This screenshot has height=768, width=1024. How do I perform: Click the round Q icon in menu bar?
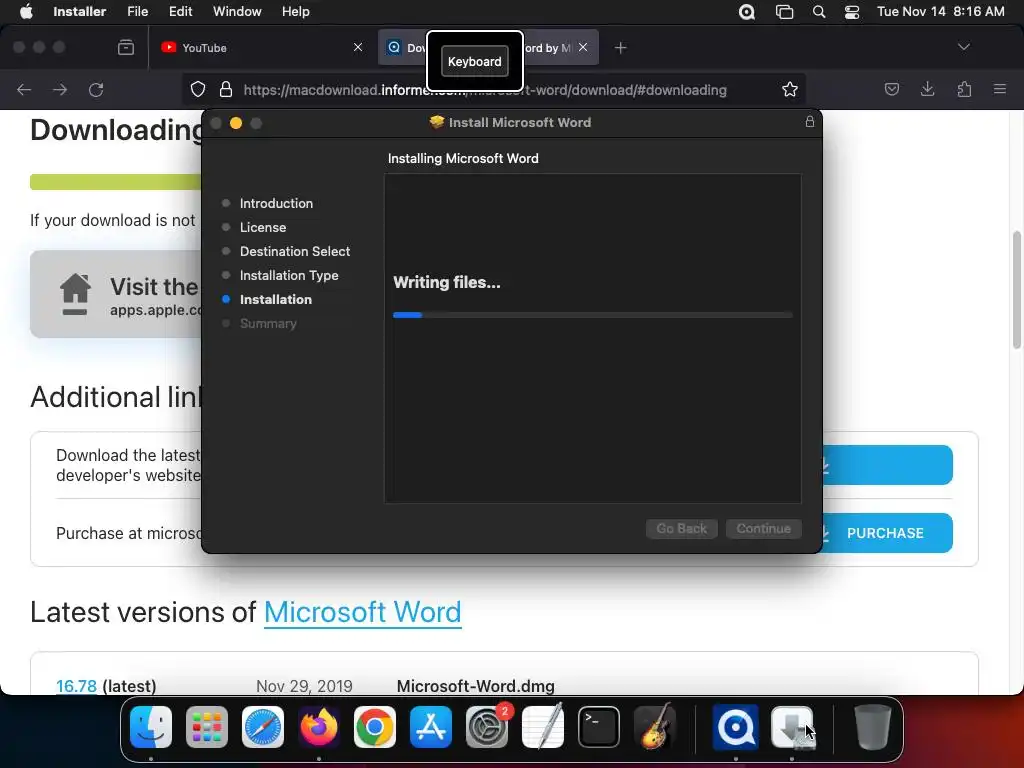[746, 12]
